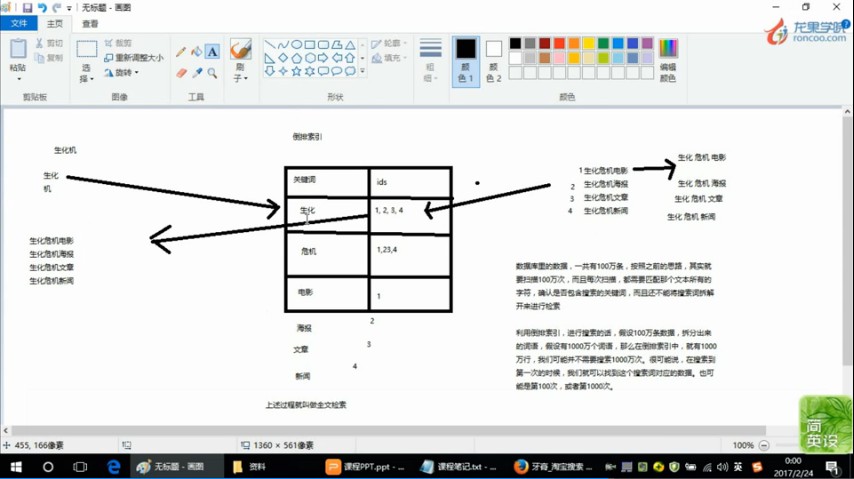The image size is (854, 479).
Task: Open Task View on the taskbar
Action: tap(80, 467)
